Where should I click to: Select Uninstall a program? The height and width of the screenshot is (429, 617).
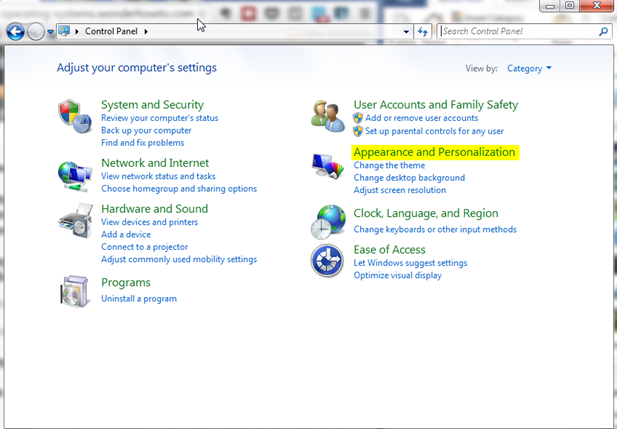point(139,299)
